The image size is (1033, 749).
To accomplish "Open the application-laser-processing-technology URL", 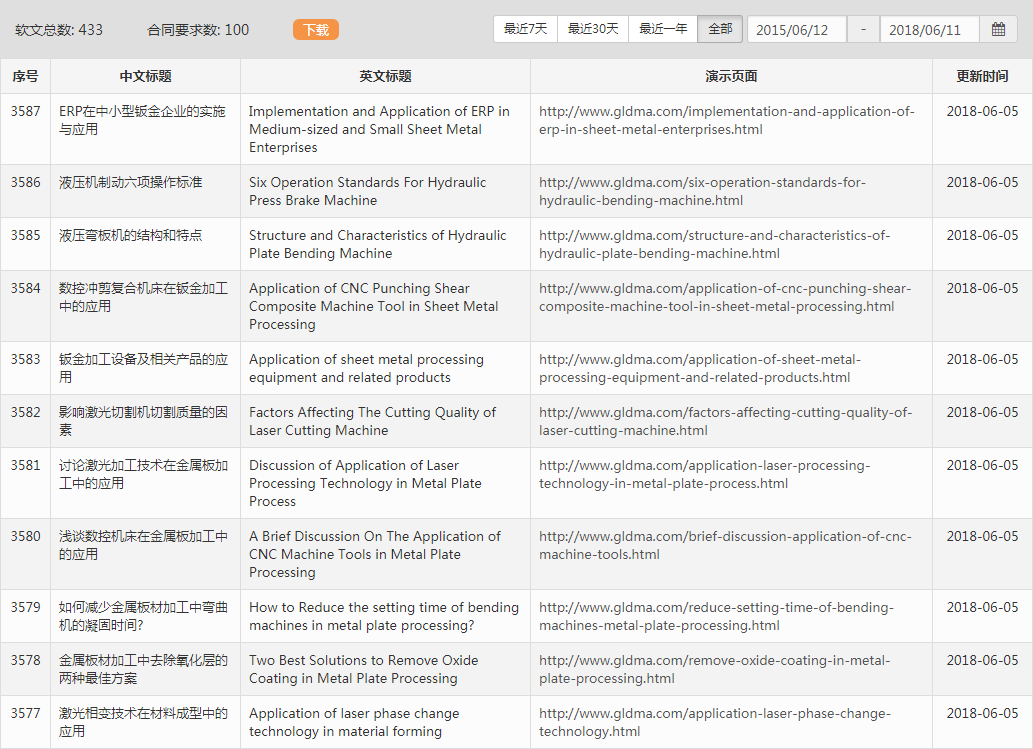I will 704,474.
